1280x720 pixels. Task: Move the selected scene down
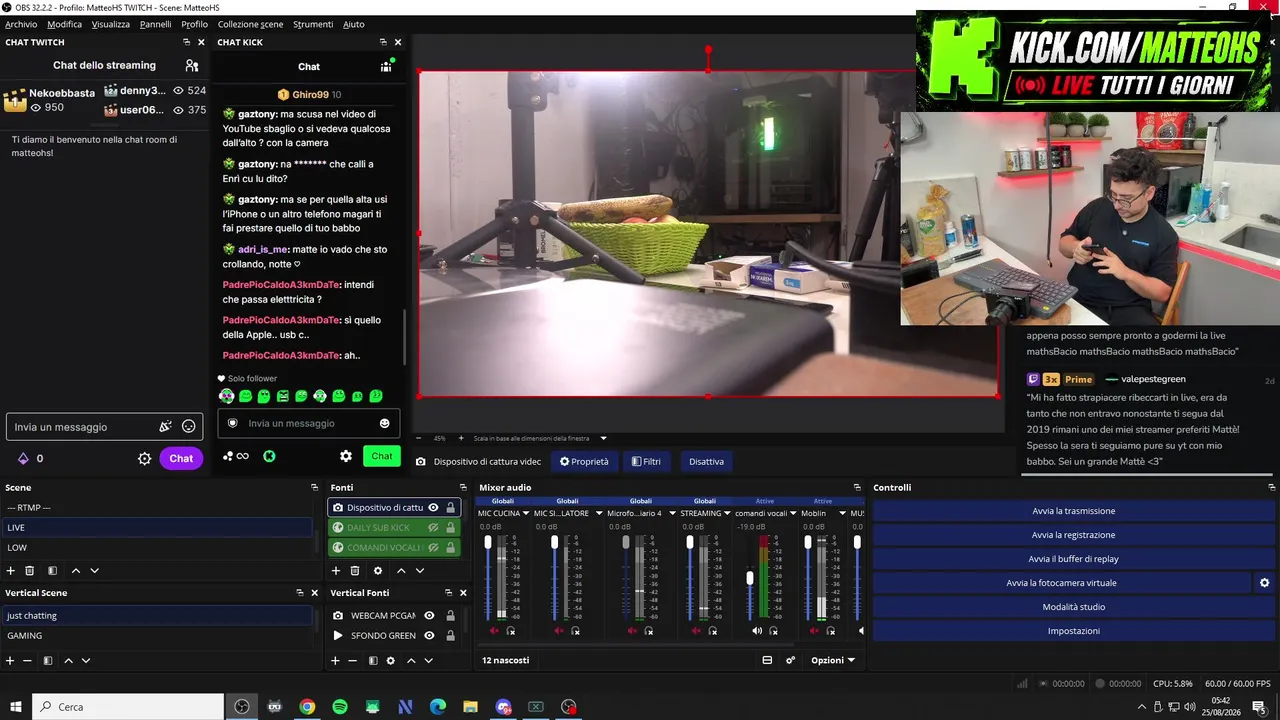point(94,571)
